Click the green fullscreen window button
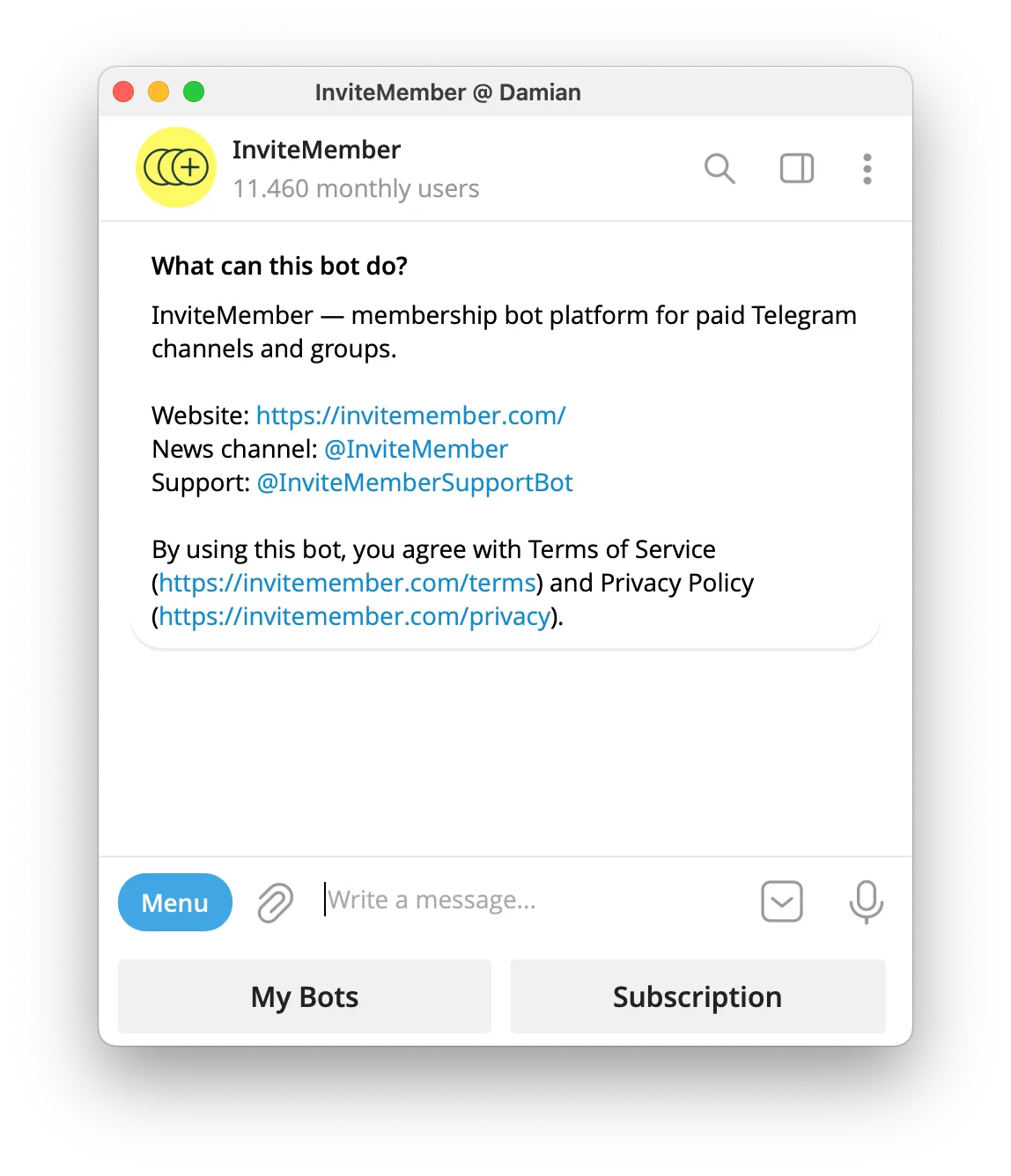This screenshot has width=1011, height=1176. click(x=194, y=92)
